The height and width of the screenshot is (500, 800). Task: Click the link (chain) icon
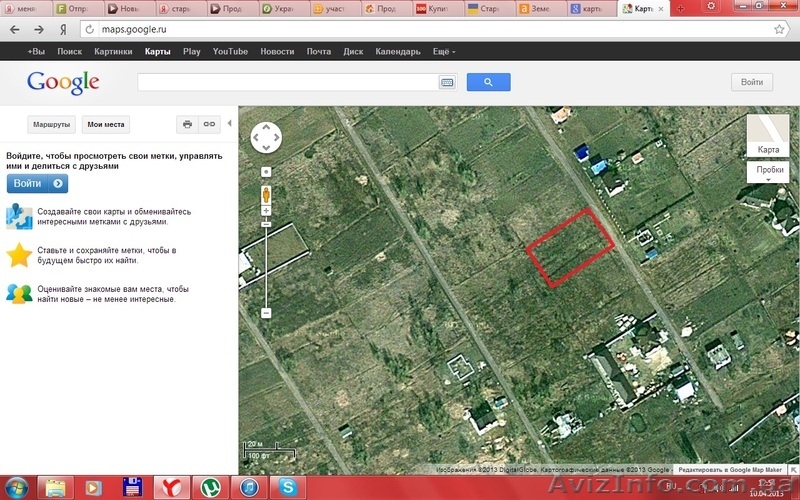[209, 124]
